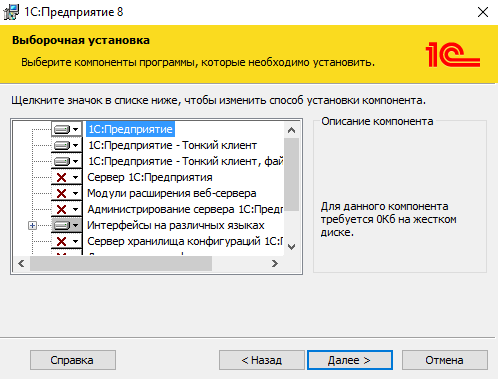Select the '1С:Предприятие - Тонкий клиент' label
The image size is (498, 379).
172,145
